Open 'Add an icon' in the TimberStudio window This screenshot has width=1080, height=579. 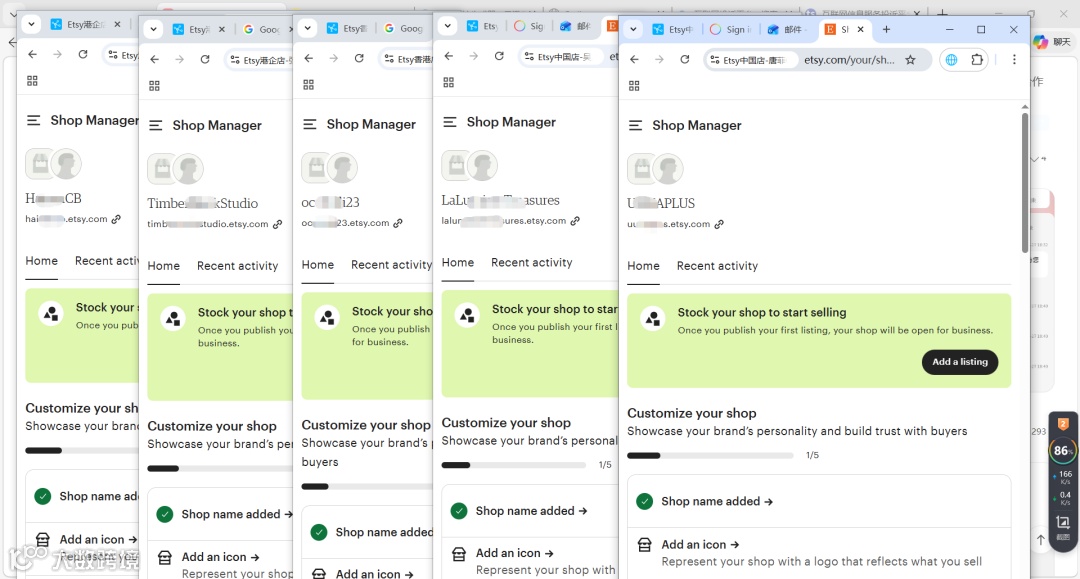coord(220,557)
